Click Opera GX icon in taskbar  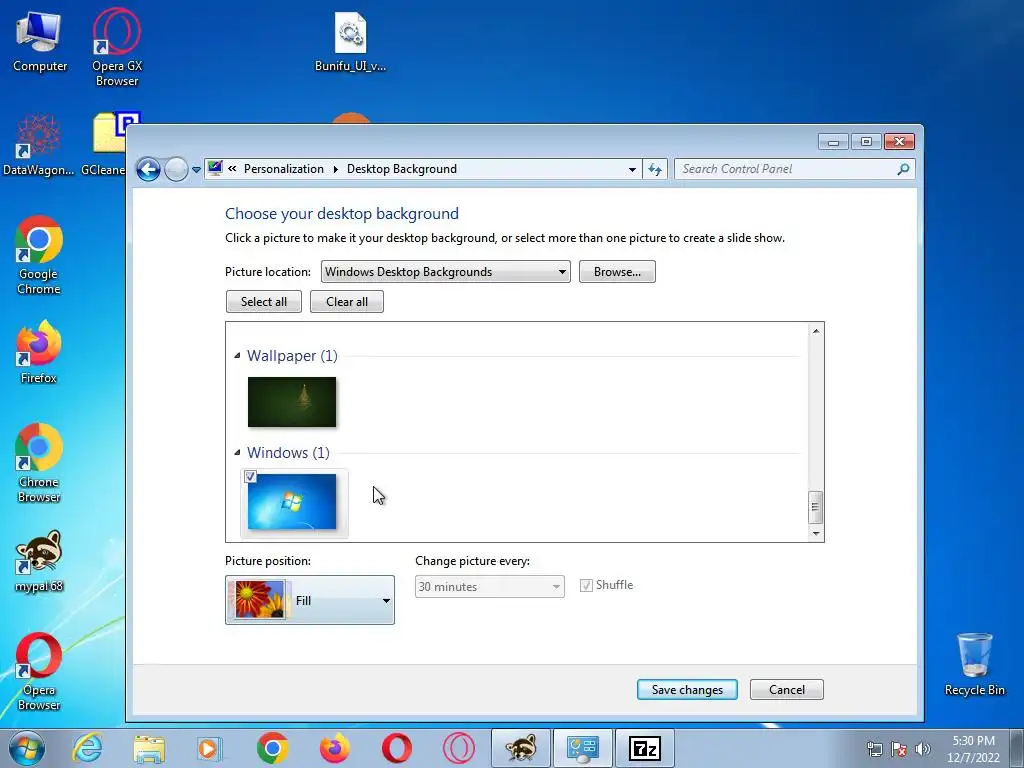pos(458,748)
